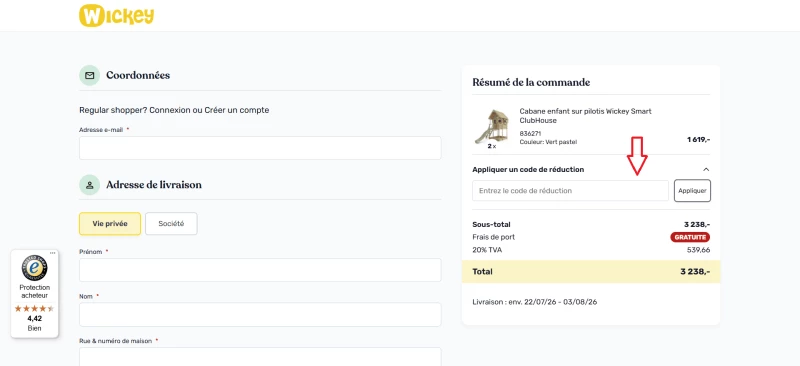This screenshot has width=800, height=366.
Task: Click the Livraison date estimate text
Action: tap(535, 302)
